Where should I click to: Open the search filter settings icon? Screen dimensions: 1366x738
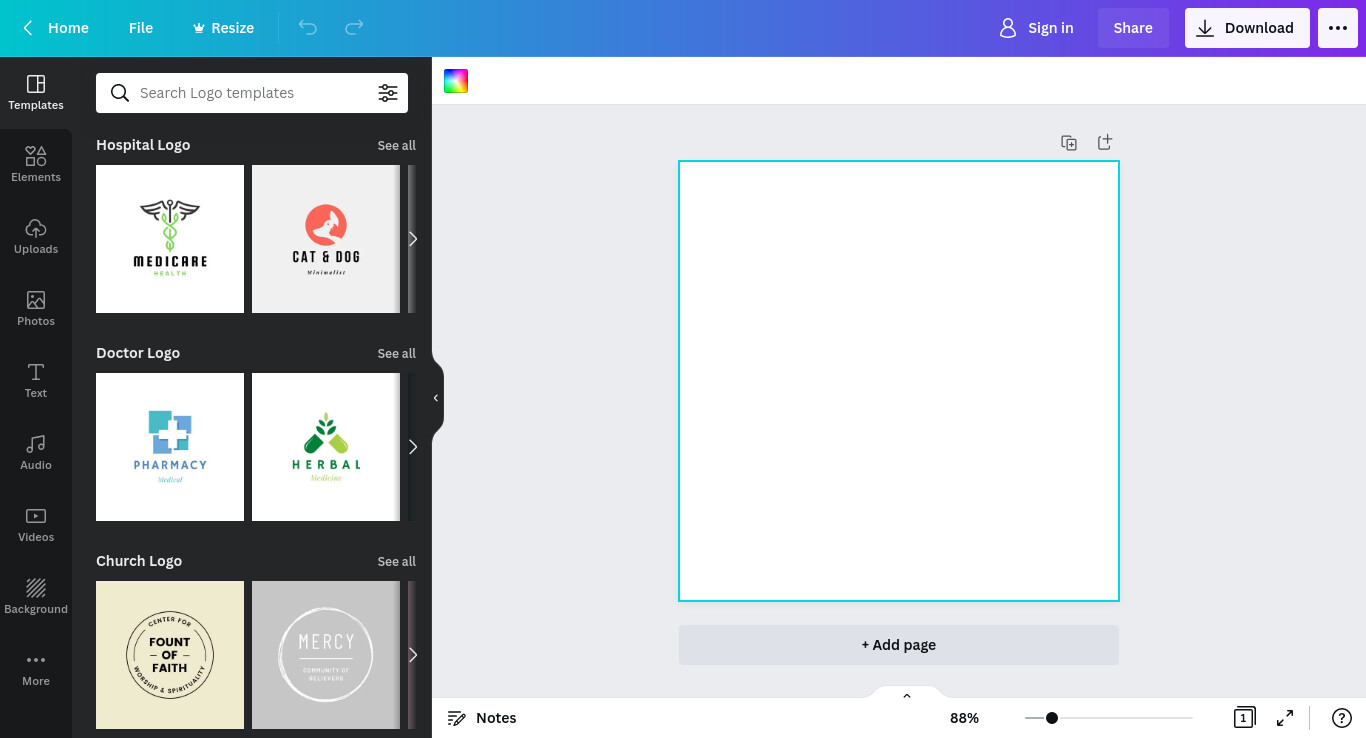pyautogui.click(x=388, y=93)
